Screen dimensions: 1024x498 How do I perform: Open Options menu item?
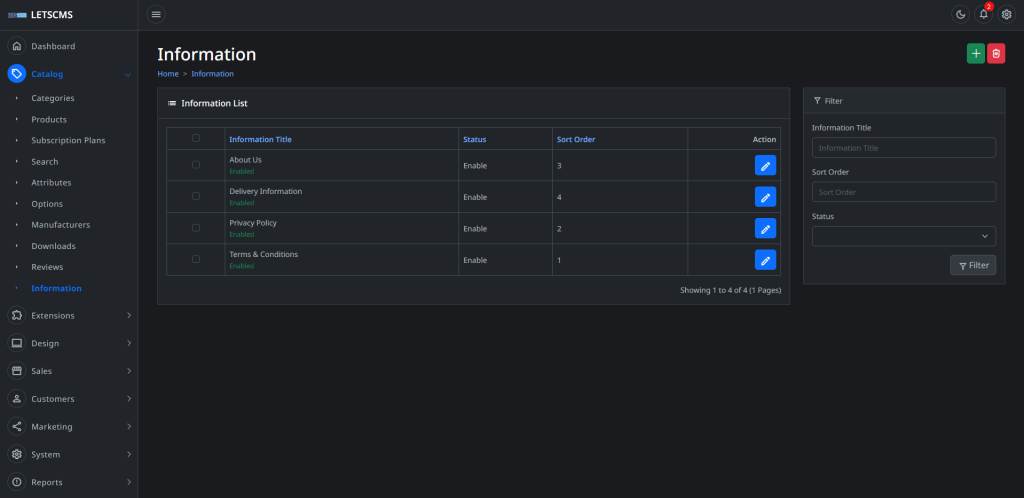click(x=47, y=204)
